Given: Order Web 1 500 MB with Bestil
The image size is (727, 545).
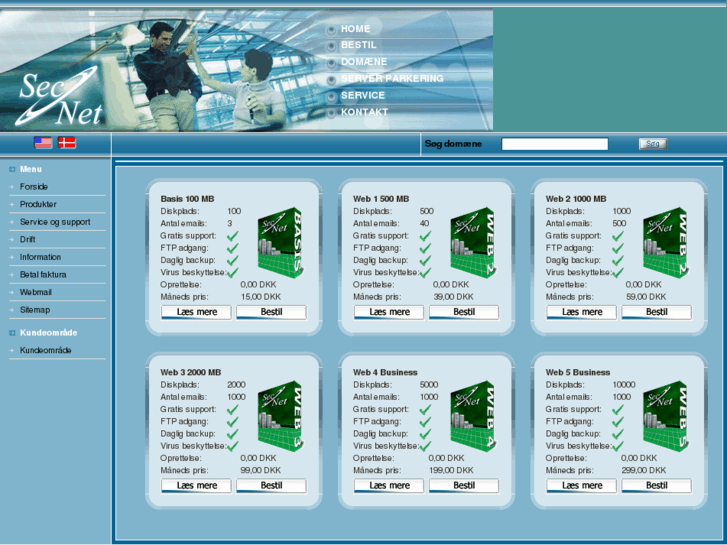Looking at the screenshot, I should tap(464, 312).
